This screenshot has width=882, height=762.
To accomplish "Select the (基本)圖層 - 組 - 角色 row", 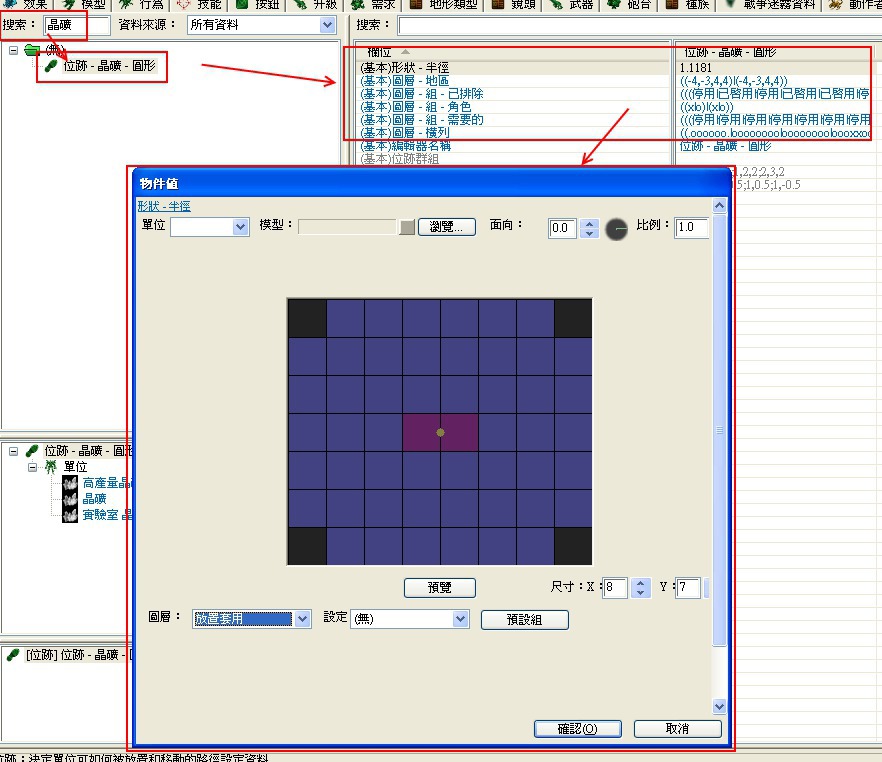I will pyautogui.click(x=513, y=106).
